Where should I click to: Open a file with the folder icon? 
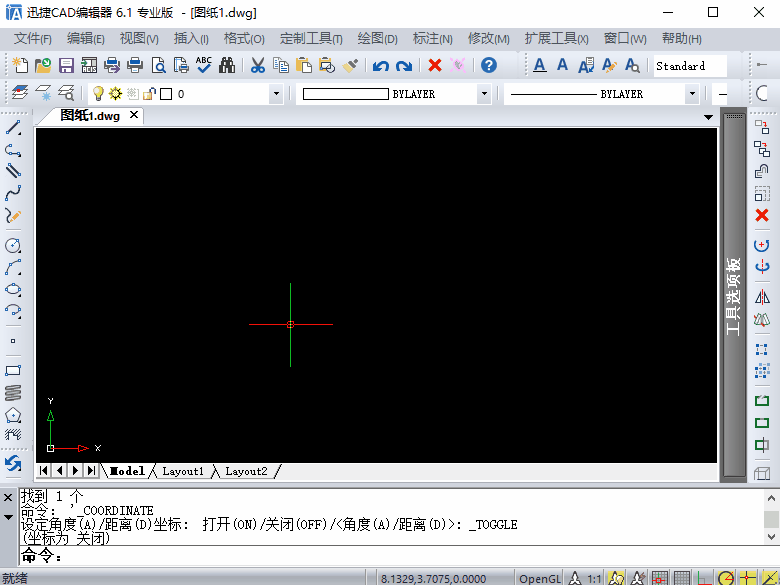pyautogui.click(x=43, y=65)
